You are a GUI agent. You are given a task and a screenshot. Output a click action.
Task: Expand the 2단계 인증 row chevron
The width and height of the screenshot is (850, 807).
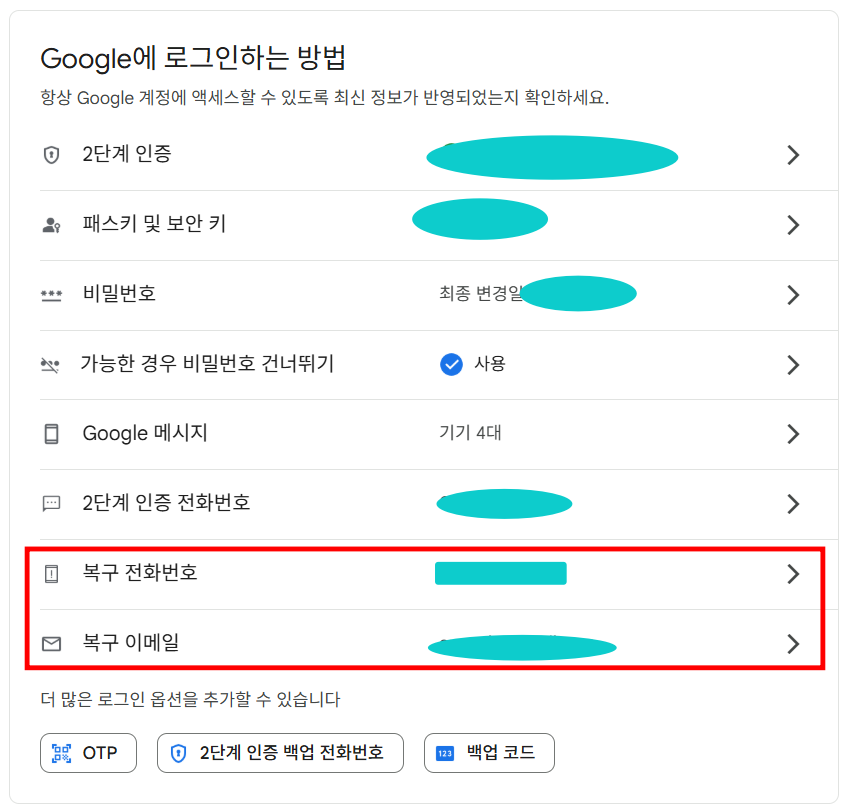click(793, 155)
